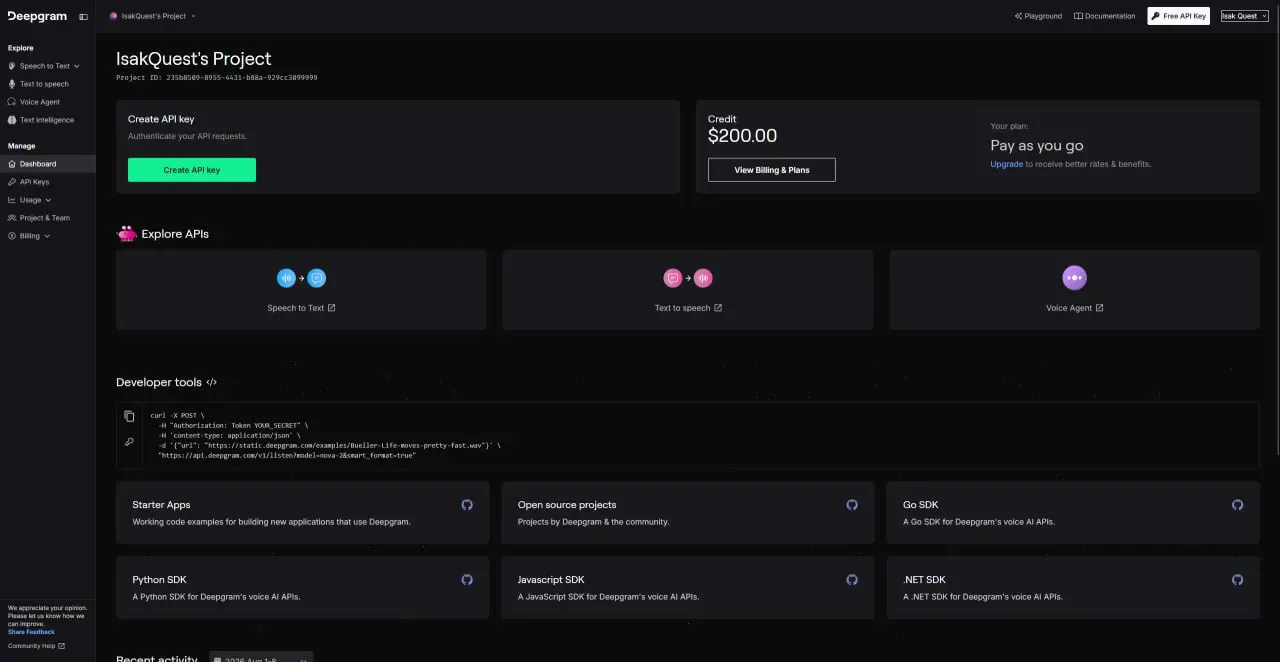Viewport: 1280px width, 662px height.
Task: Click the Developer tools heading
Action: (159, 382)
